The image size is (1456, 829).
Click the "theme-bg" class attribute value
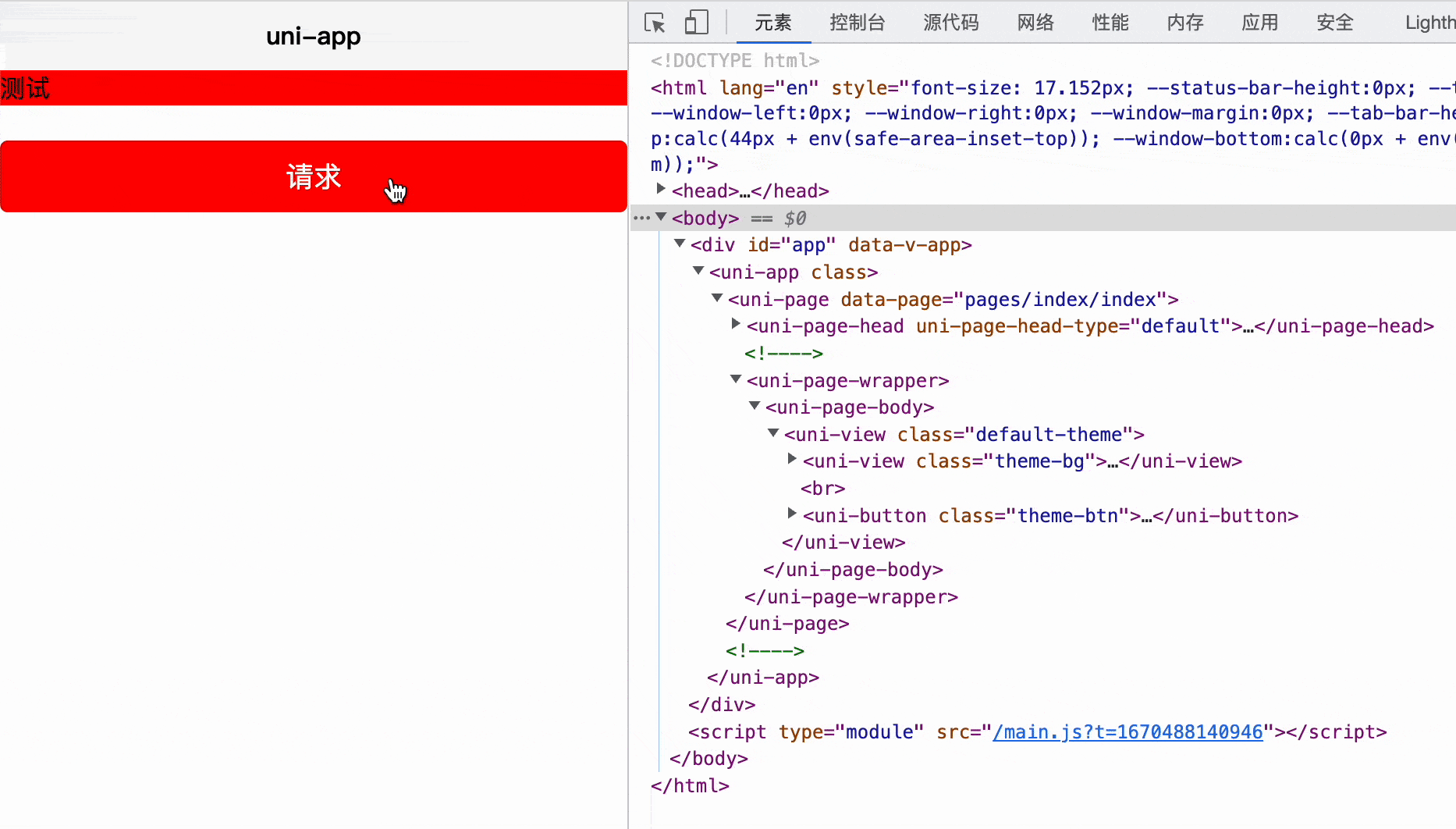[x=1040, y=461]
